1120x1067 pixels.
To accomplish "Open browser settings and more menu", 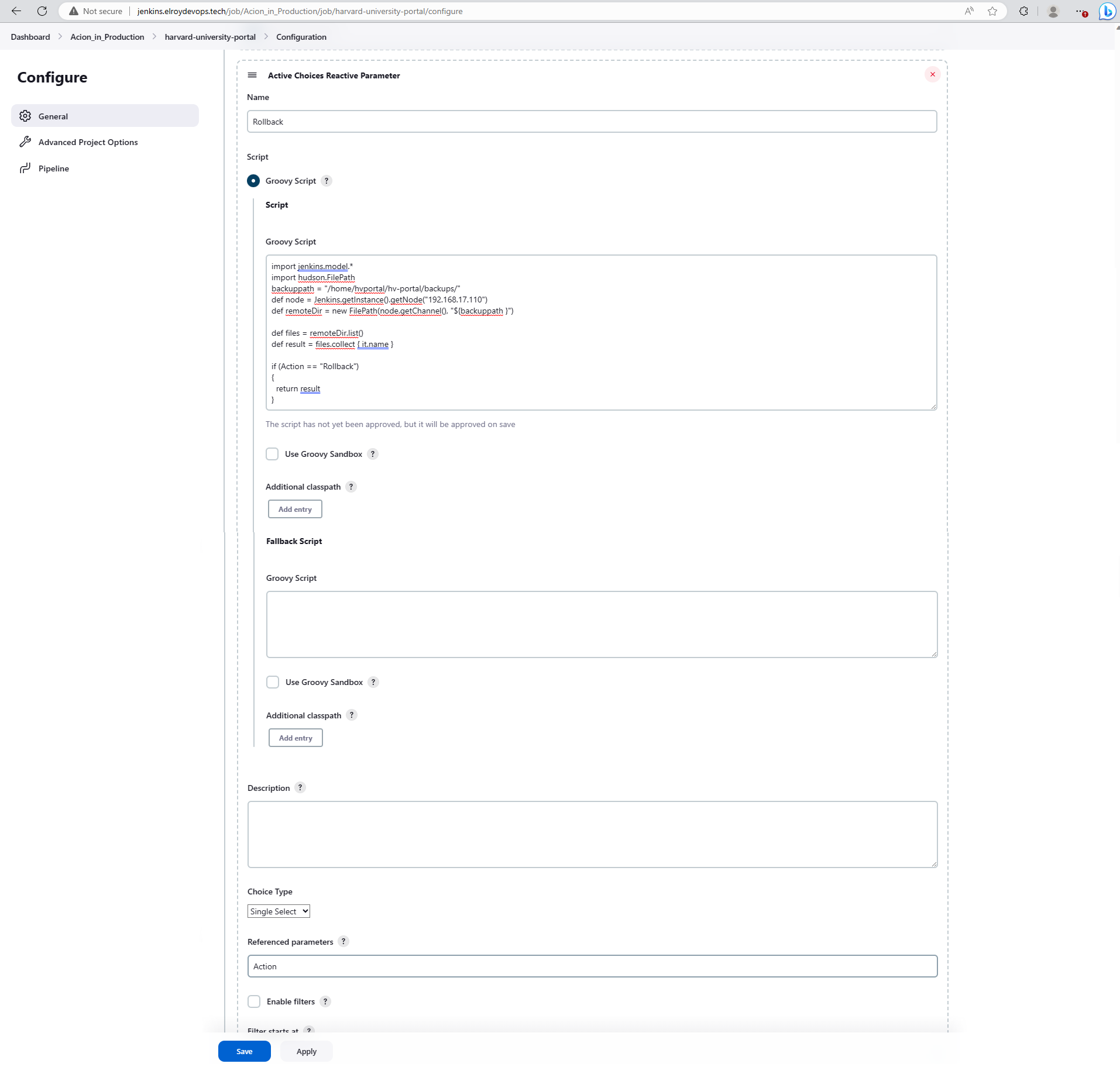I will (x=1081, y=11).
